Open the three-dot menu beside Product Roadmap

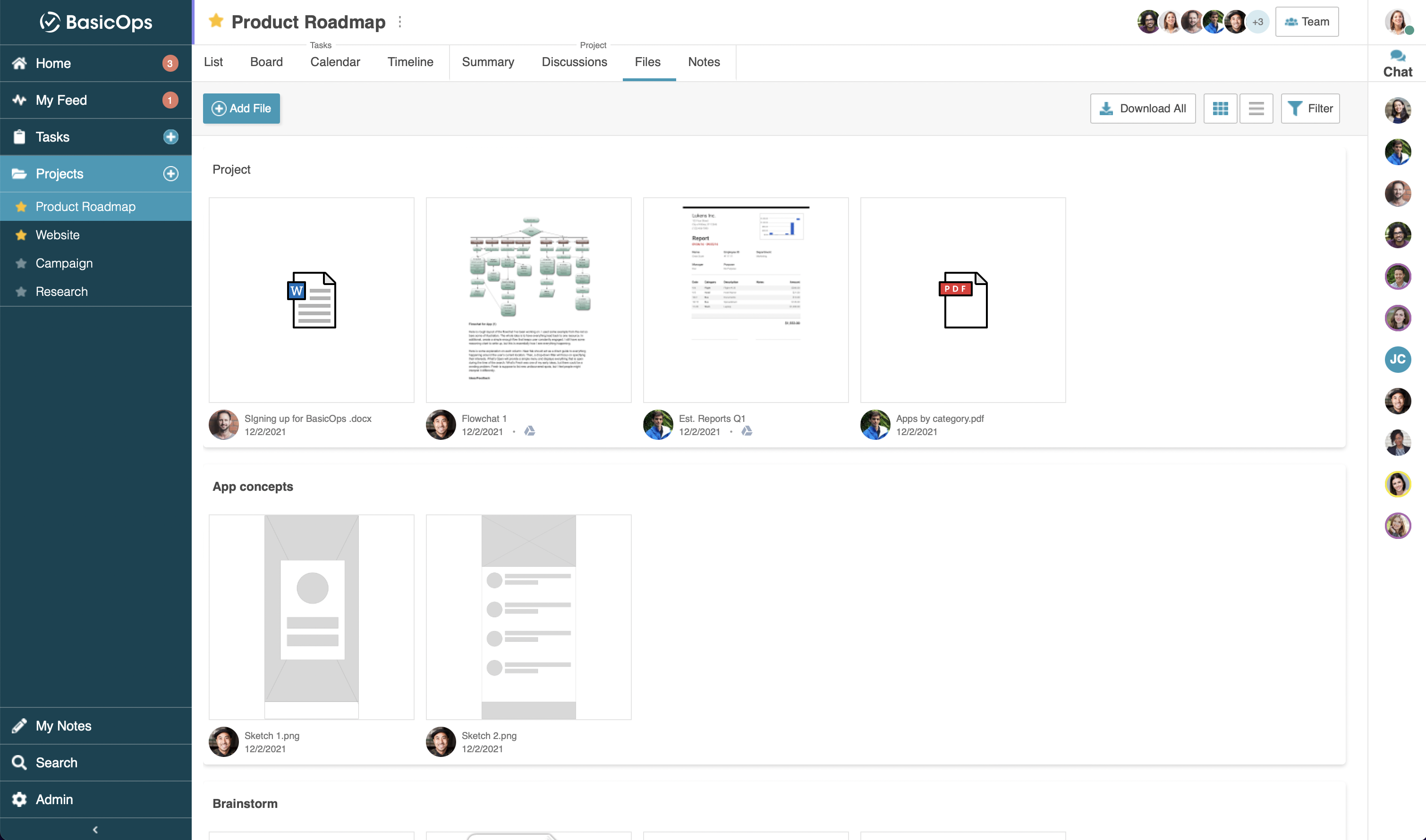click(x=401, y=22)
